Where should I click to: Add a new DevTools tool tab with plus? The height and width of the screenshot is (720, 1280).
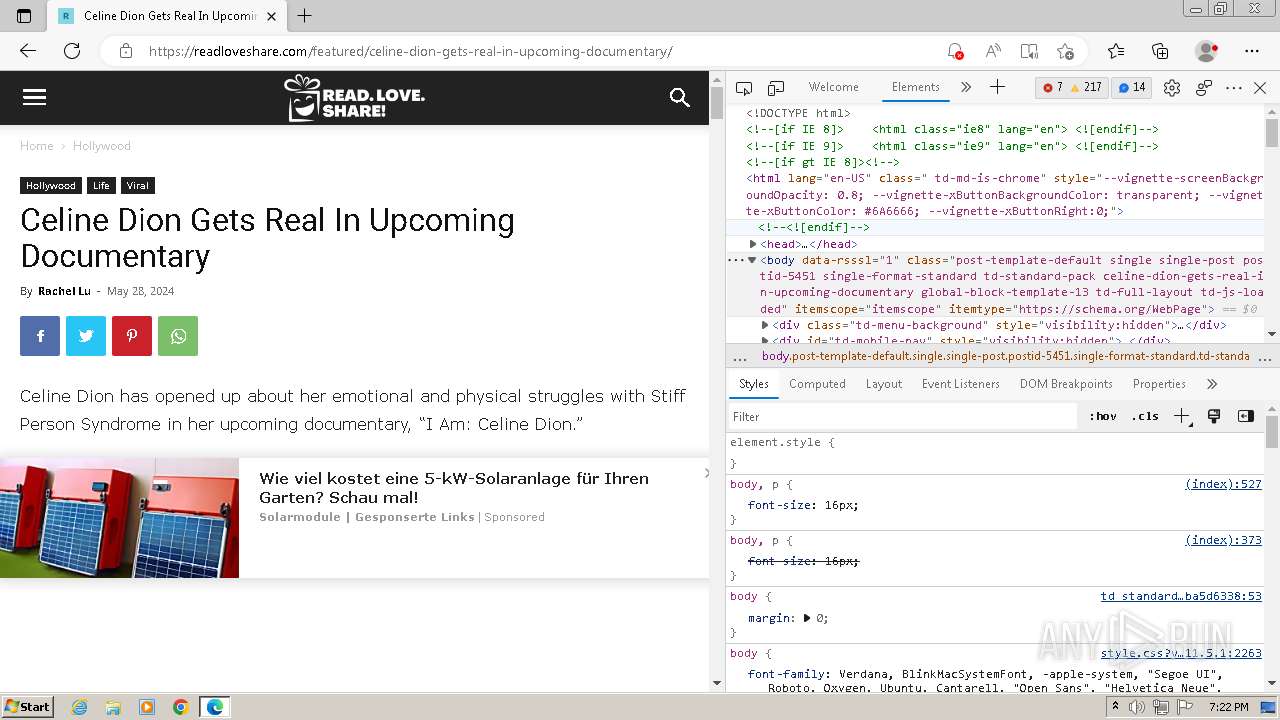tap(997, 87)
